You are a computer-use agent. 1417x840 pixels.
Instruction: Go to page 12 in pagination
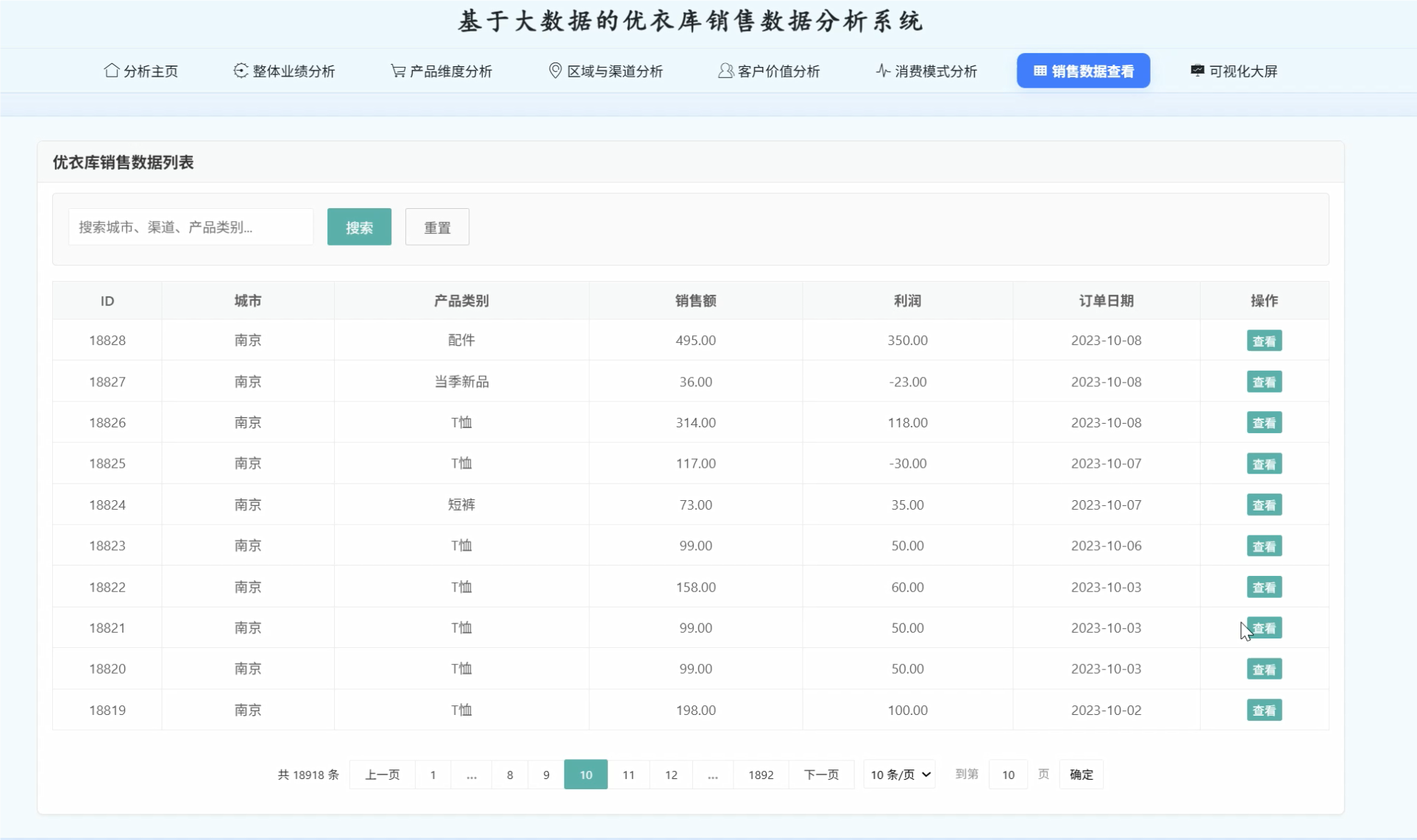tap(671, 775)
